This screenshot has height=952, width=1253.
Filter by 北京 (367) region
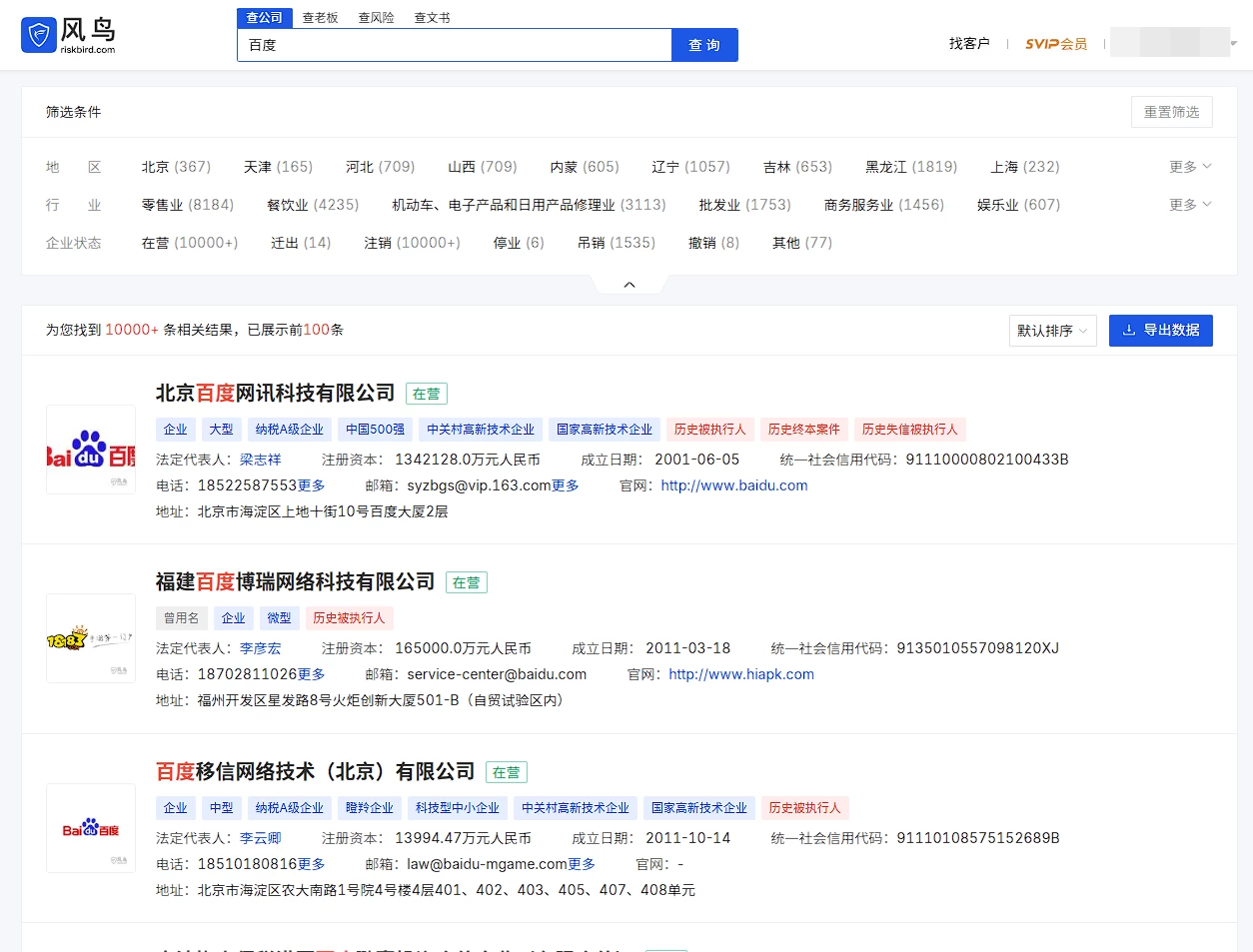tap(176, 167)
